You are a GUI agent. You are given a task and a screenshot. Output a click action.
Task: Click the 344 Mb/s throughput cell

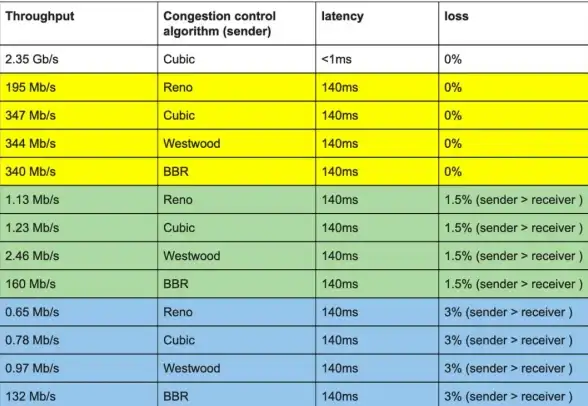tap(79, 144)
